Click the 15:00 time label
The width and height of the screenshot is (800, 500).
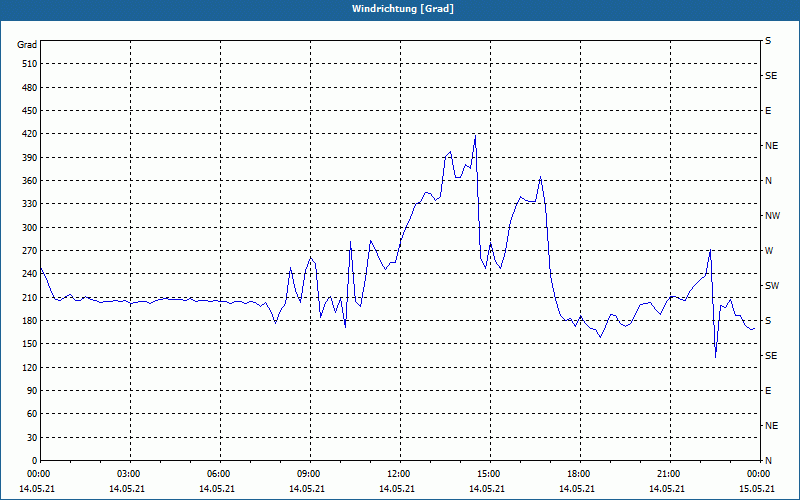pos(488,474)
